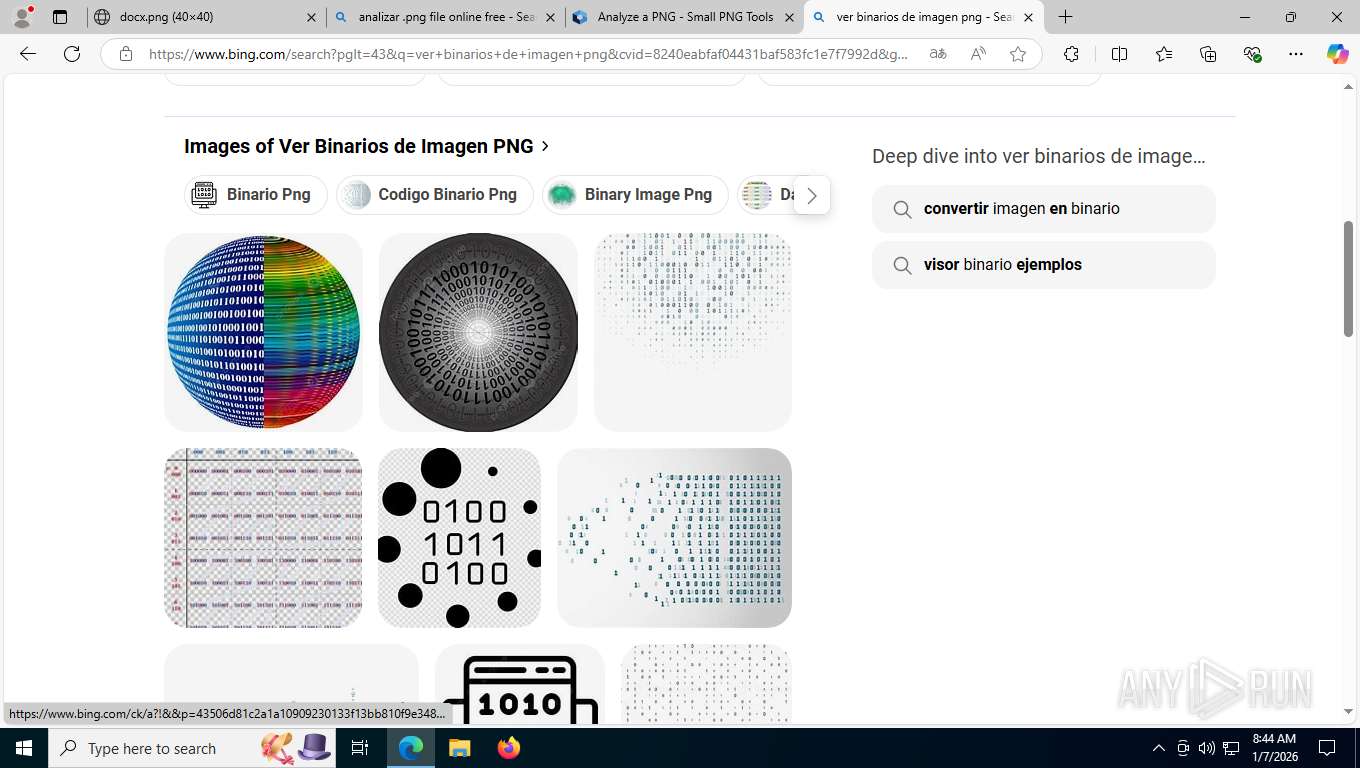Open the Favorites list icon

point(1164,54)
